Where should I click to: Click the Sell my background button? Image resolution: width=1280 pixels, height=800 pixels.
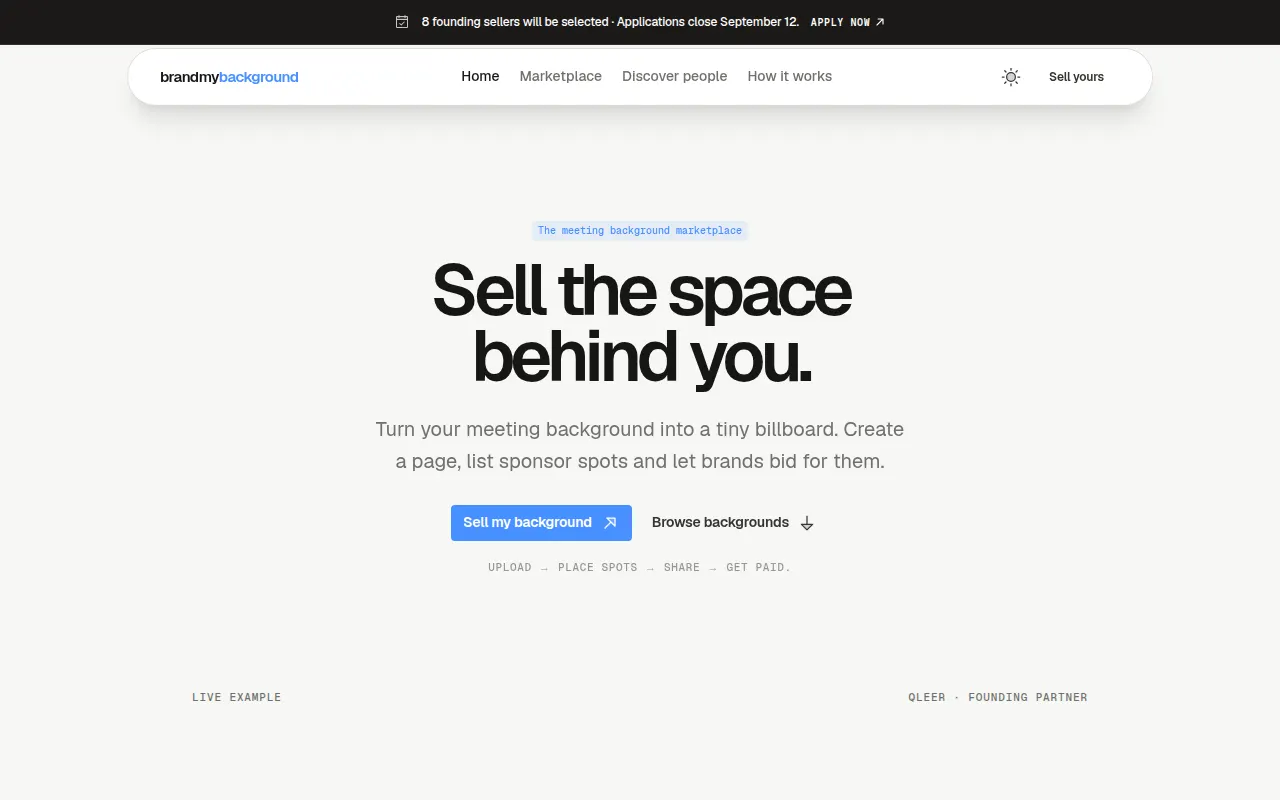[x=541, y=523]
